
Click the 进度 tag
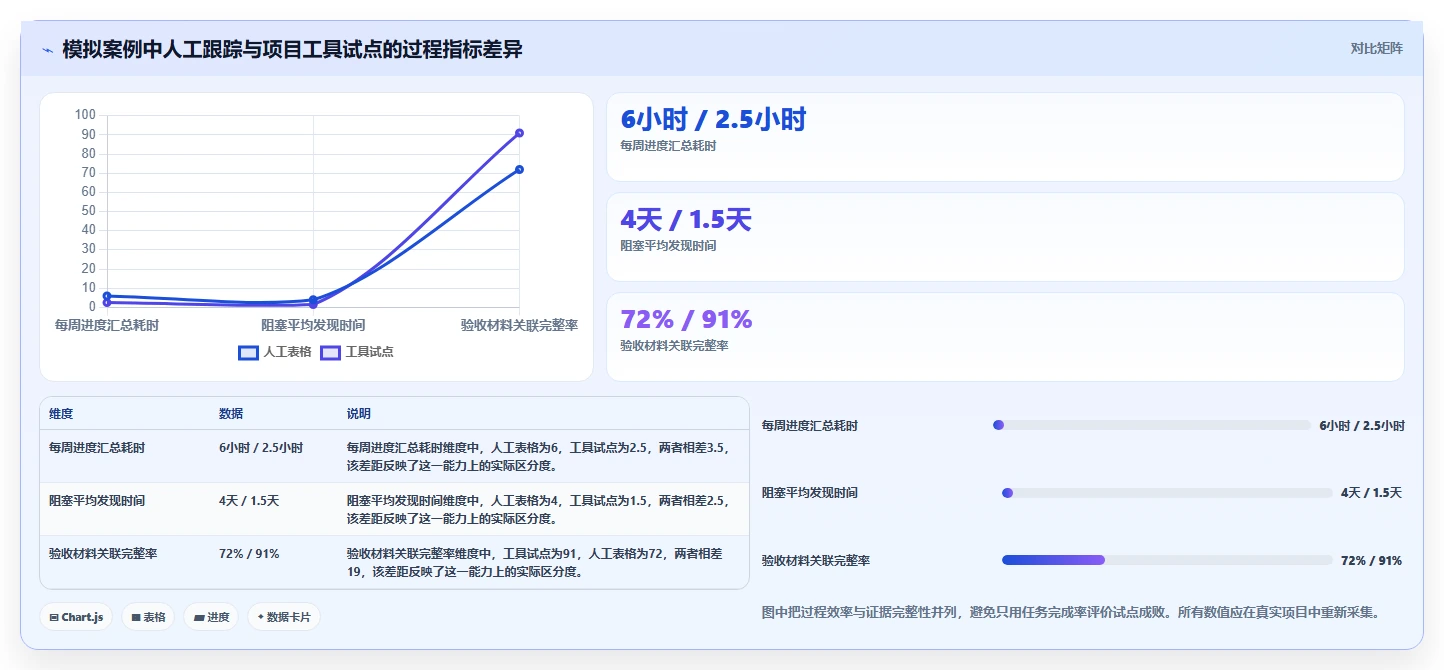coord(211,617)
